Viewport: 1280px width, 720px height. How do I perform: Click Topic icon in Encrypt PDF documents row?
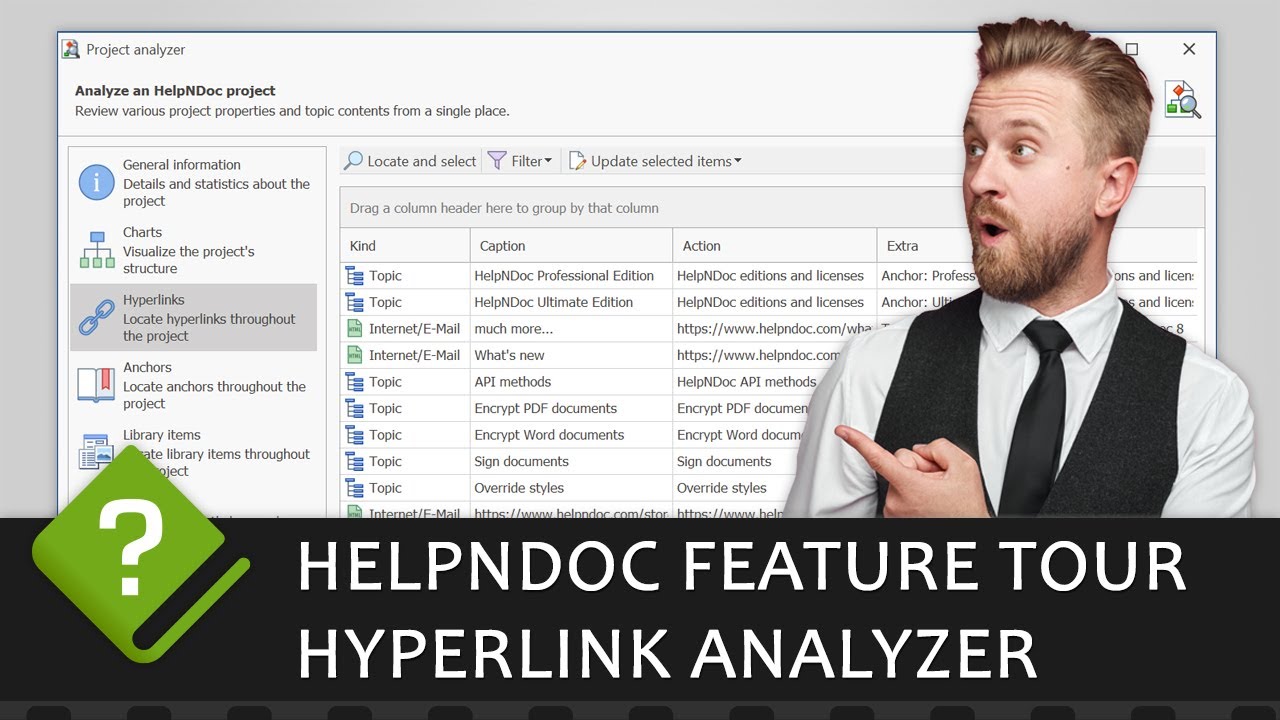tap(354, 408)
